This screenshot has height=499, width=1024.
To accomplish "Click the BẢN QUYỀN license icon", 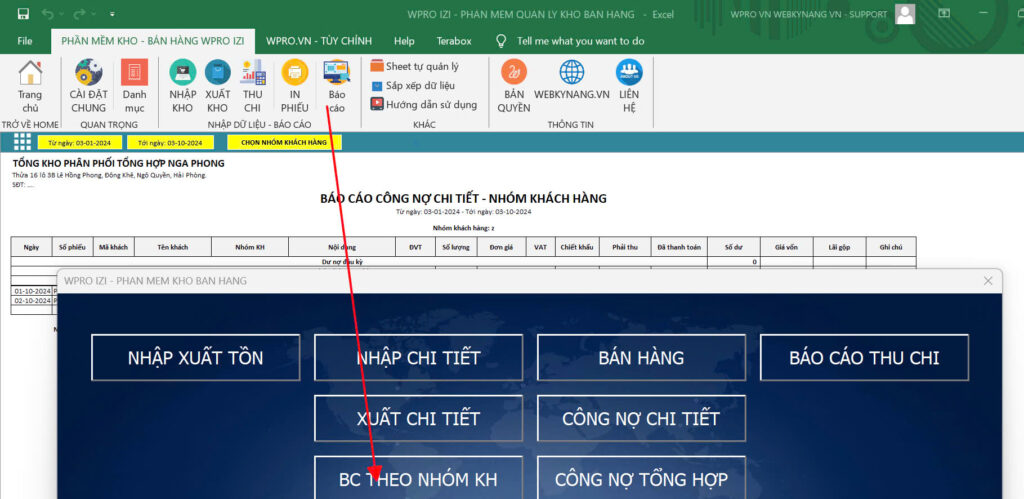I will [x=514, y=84].
